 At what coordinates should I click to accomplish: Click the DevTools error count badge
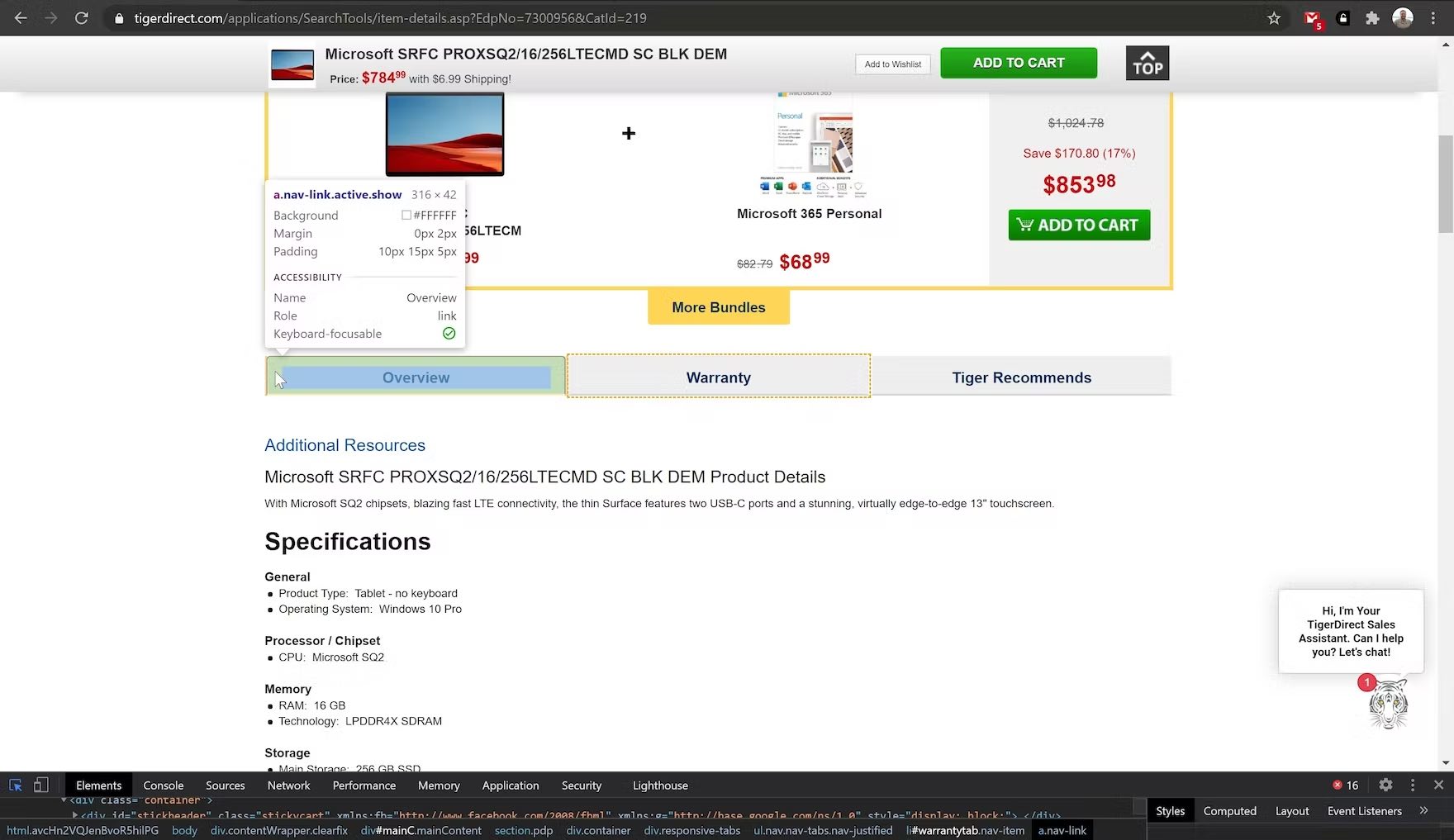pos(1345,785)
